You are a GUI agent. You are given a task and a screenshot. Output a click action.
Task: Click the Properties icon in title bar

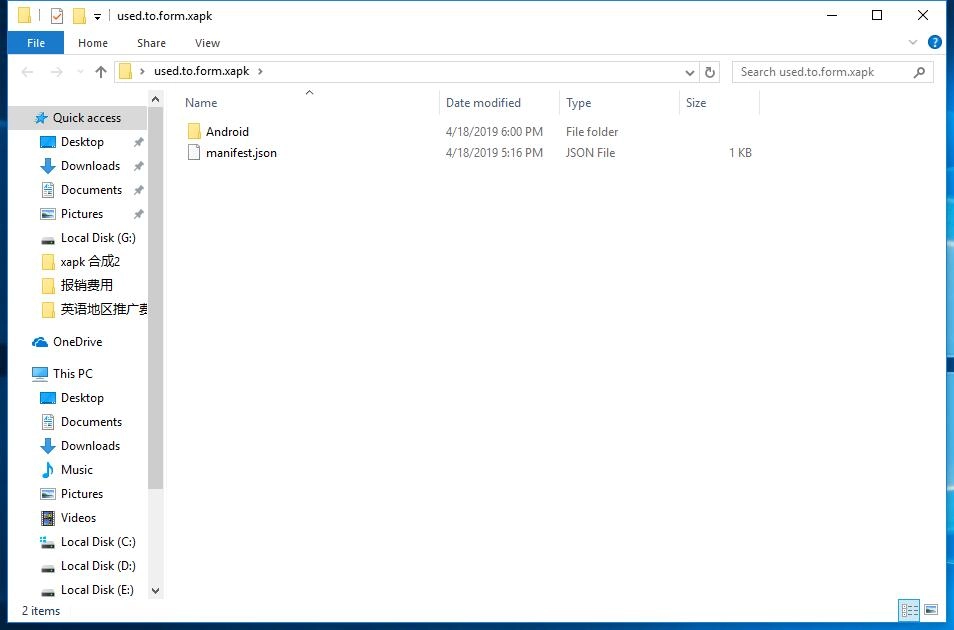point(57,16)
